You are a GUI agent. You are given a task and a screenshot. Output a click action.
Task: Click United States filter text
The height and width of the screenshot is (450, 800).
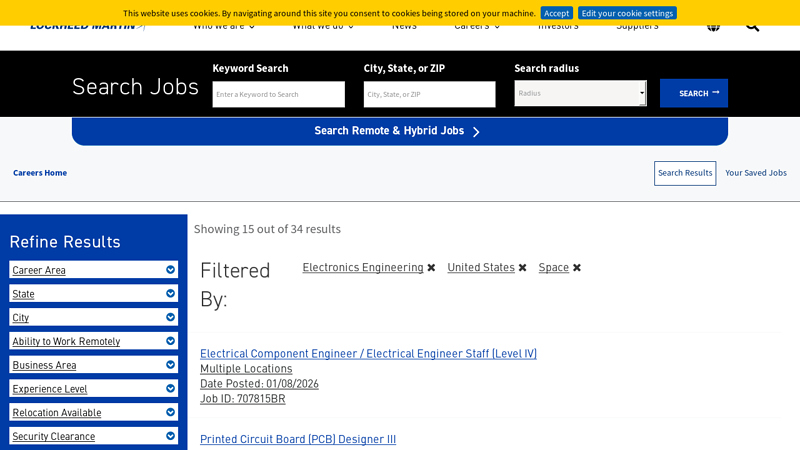pyautogui.click(x=481, y=268)
